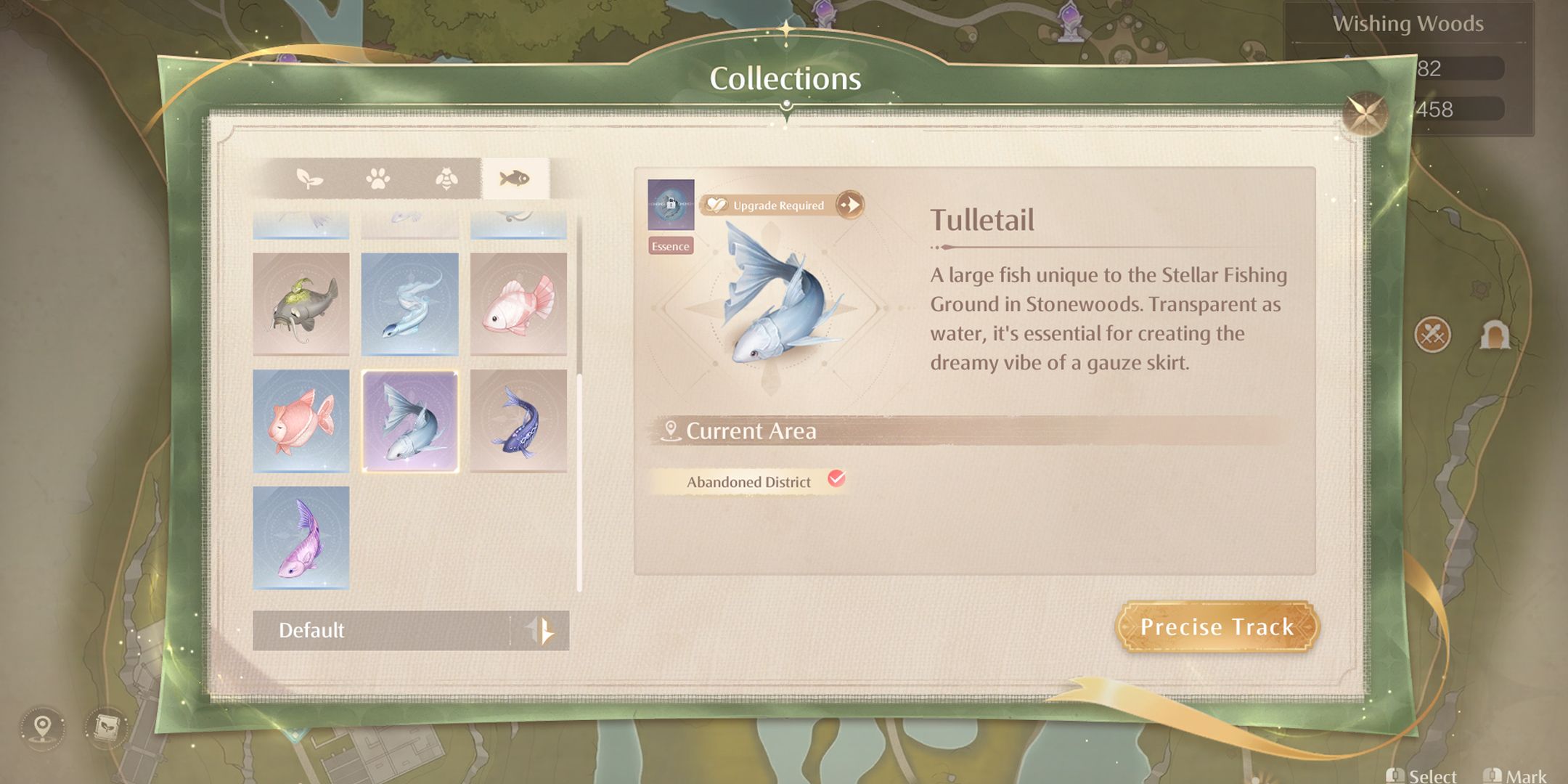Open the Default sort dropdown
The width and height of the screenshot is (1568, 784).
tap(380, 630)
